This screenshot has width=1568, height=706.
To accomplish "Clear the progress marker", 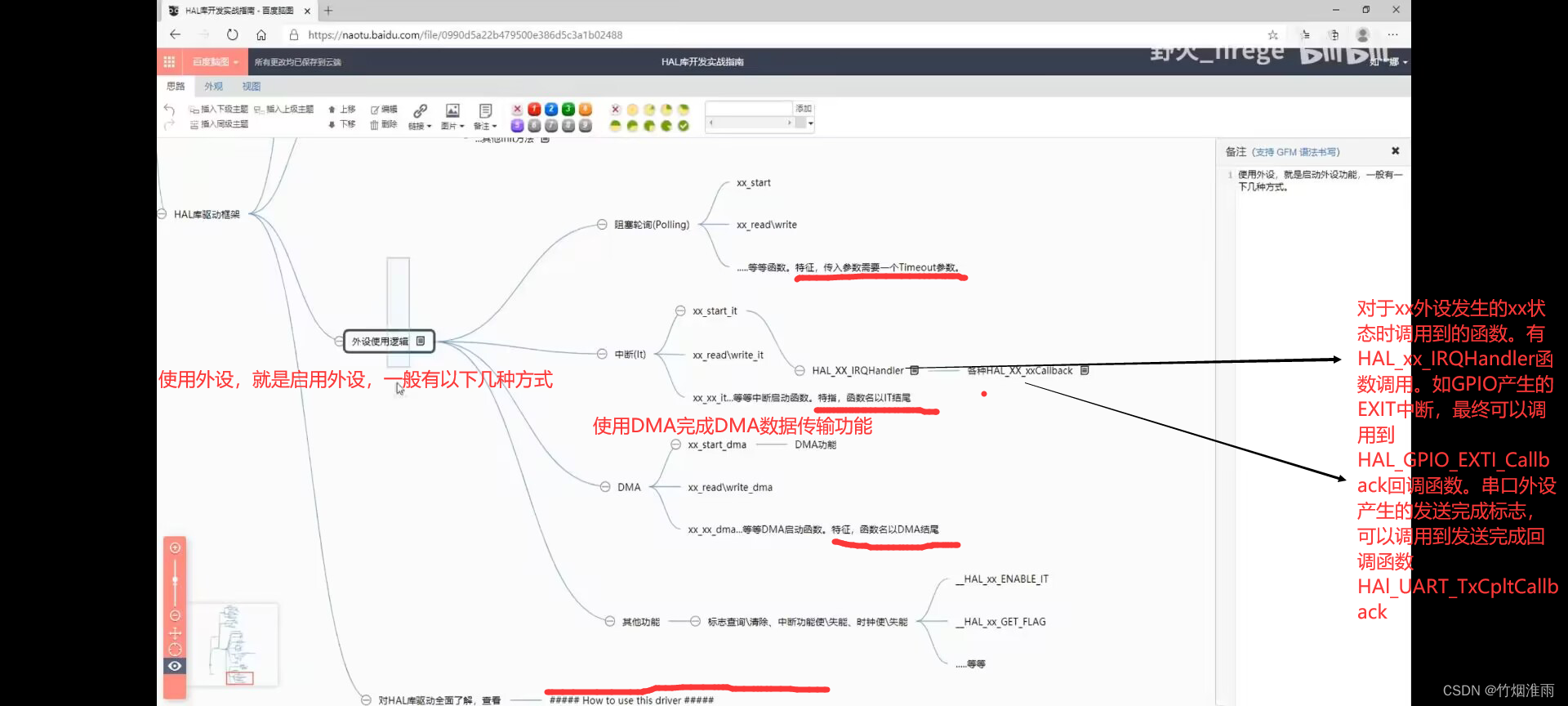I will coord(616,109).
